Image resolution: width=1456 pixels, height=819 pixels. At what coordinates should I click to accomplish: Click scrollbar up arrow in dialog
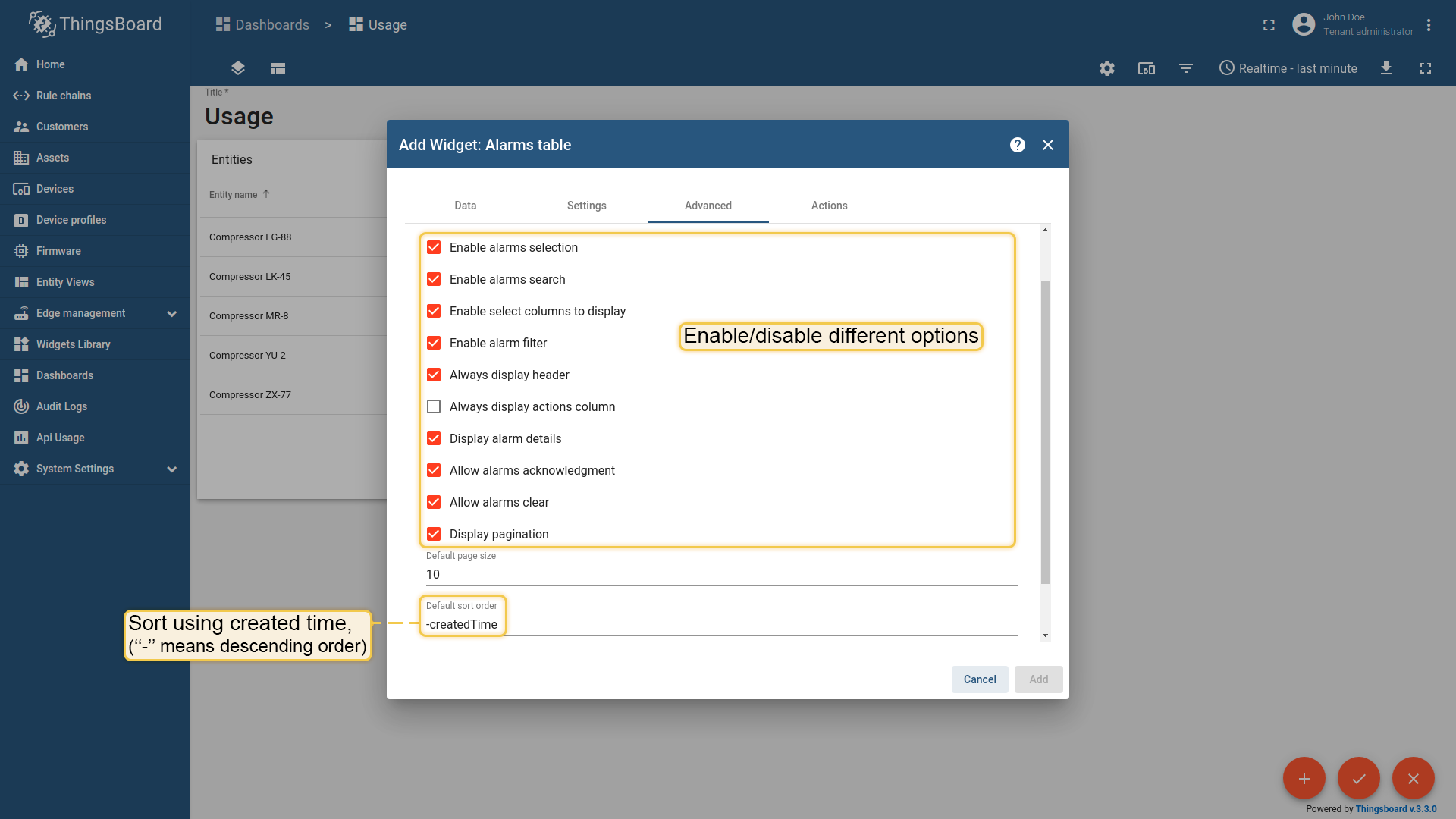1045,230
